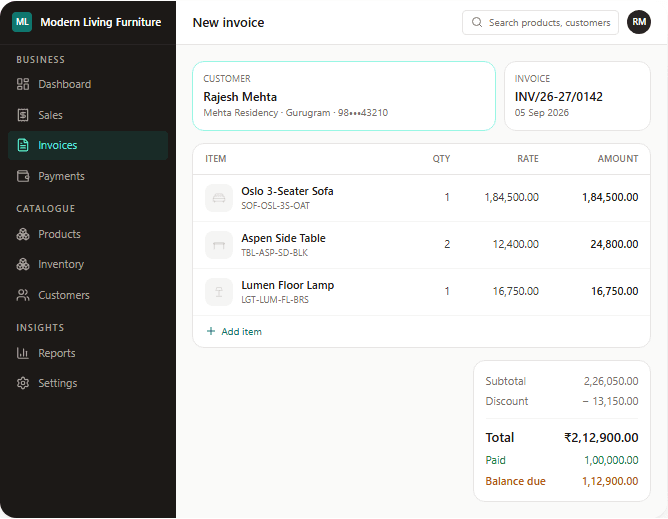
Task: Click the Sales receipt icon
Action: [23, 115]
